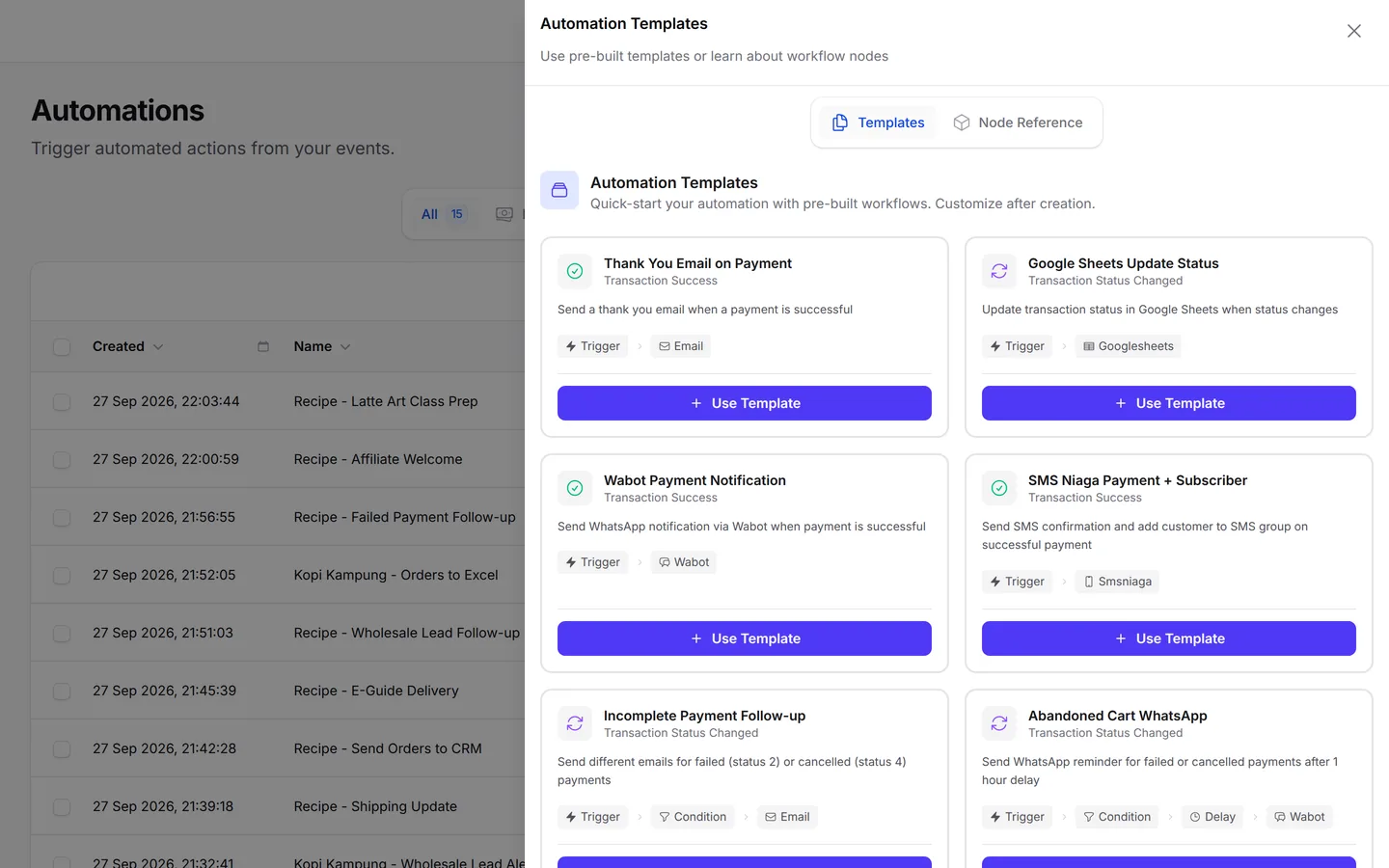The image size is (1389, 868).
Task: Sort by the Name column header
Action: (322, 346)
